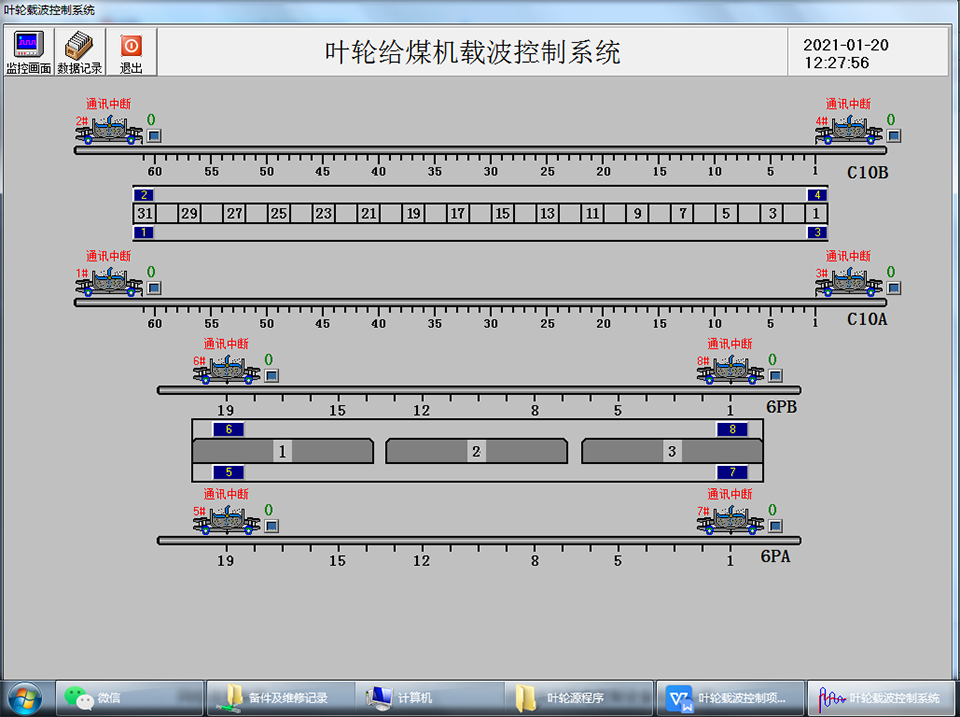960x717 pixels.
Task: Click the small monitor box beside feeder 8#
Action: click(x=775, y=375)
